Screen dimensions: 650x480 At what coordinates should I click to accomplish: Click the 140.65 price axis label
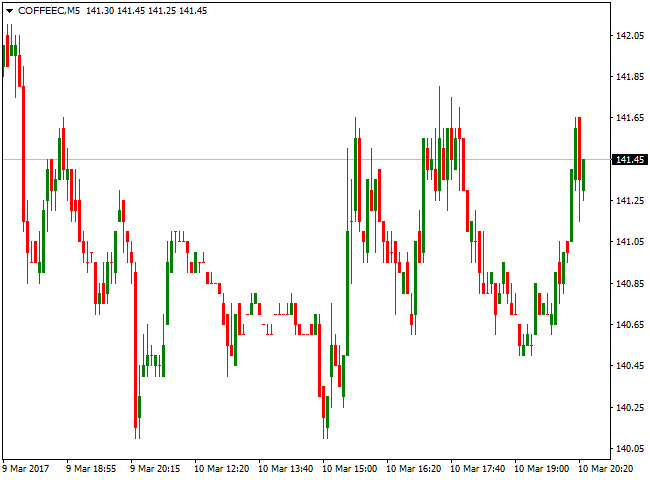click(x=630, y=325)
